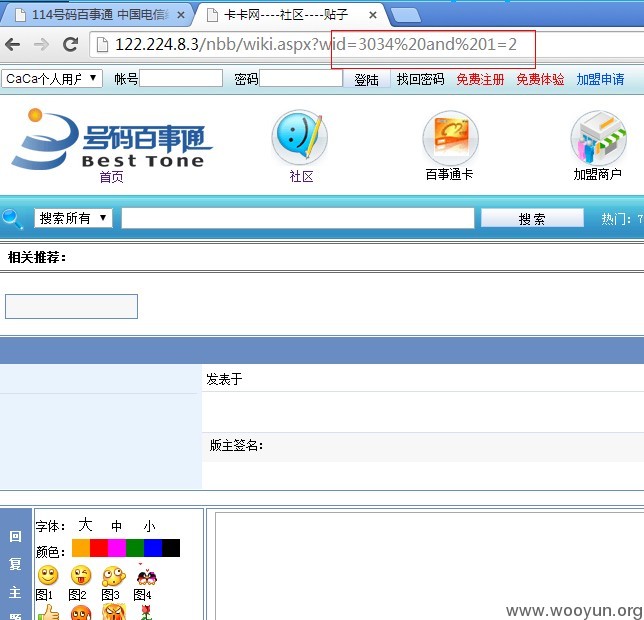
Task: Select 小 font size
Action: pyautogui.click(x=150, y=527)
